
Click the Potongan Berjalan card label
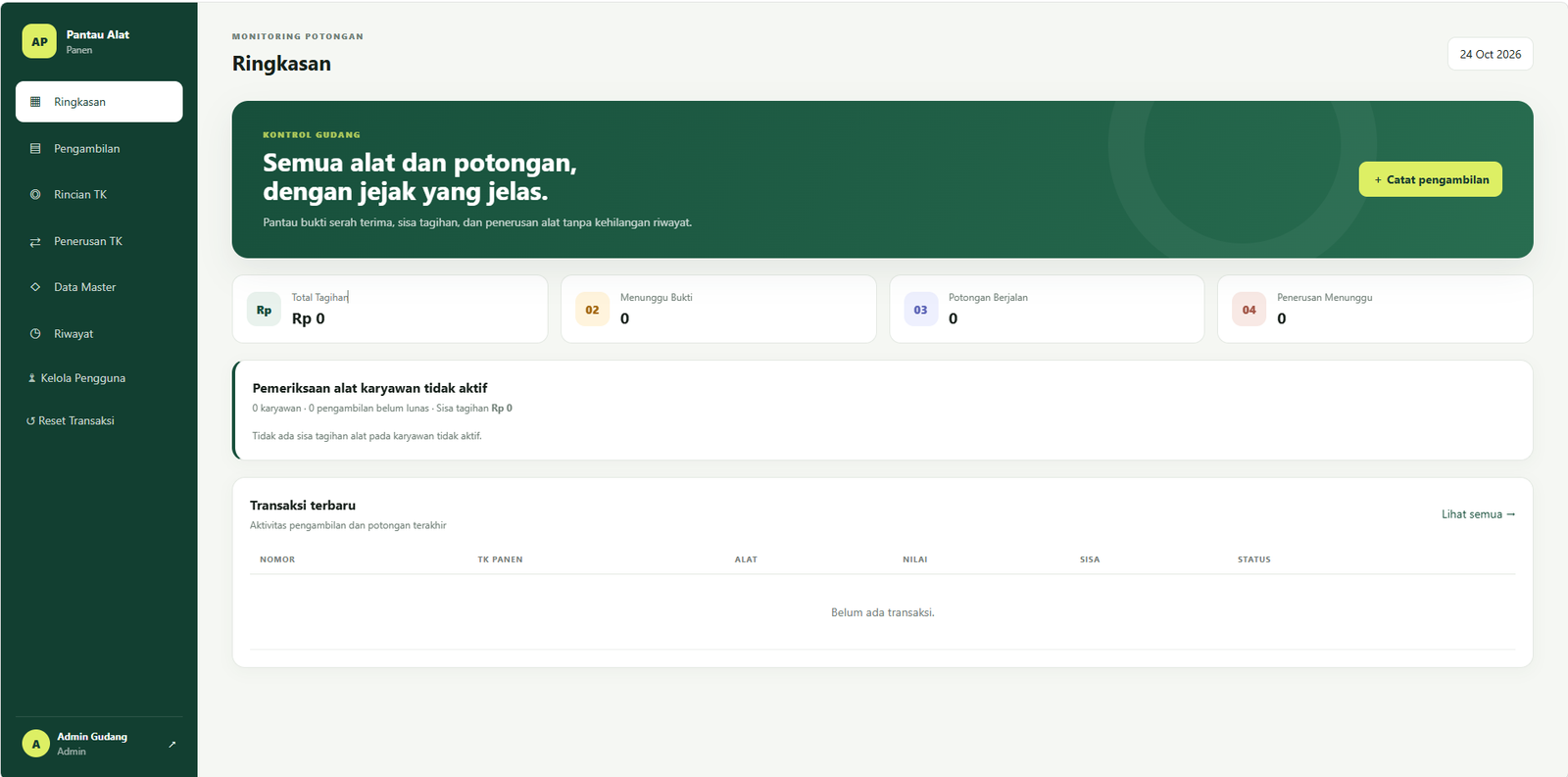[x=988, y=298]
